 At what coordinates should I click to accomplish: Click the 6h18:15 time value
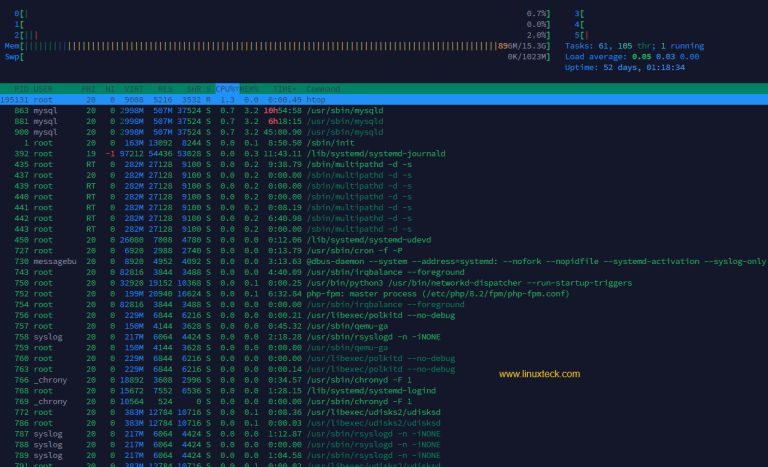285,121
